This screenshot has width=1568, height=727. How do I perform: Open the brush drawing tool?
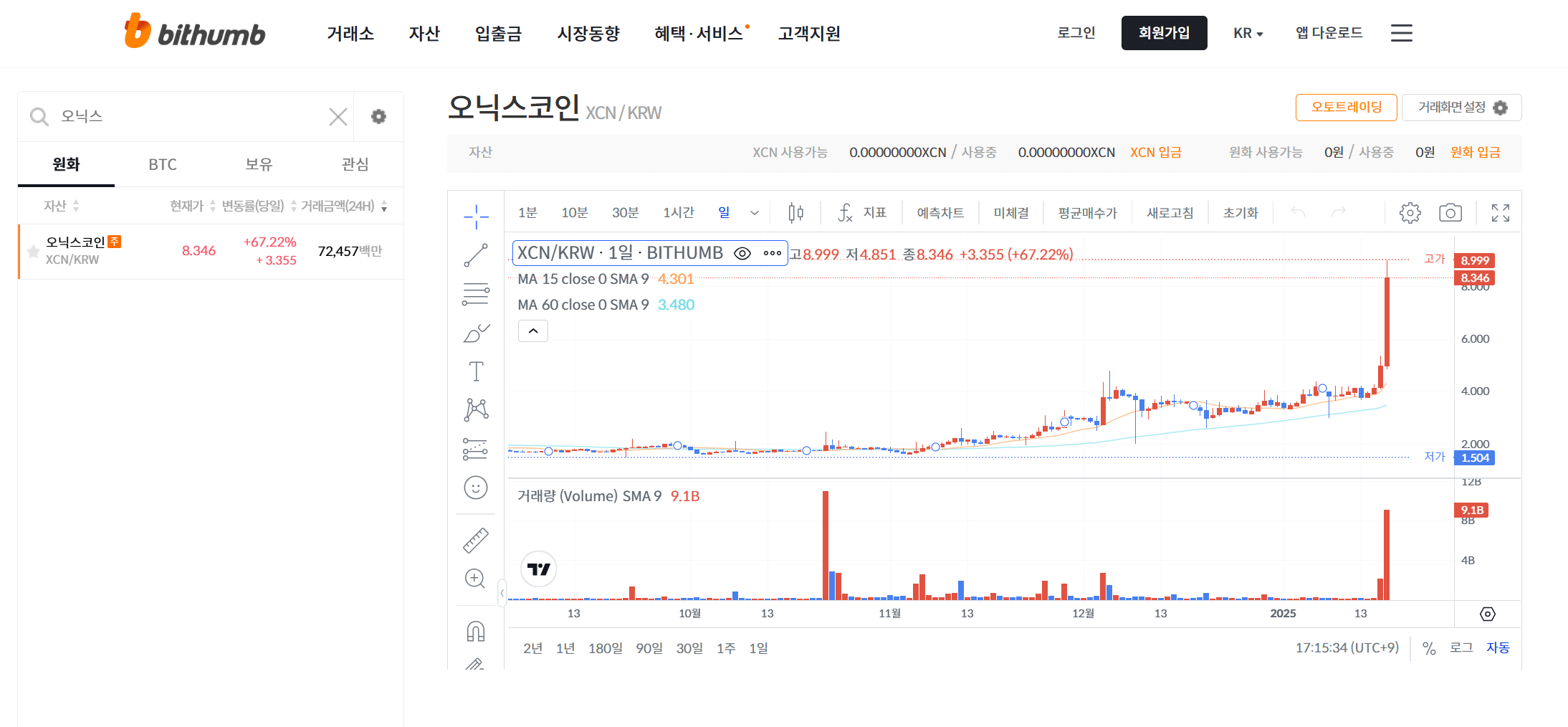475,331
